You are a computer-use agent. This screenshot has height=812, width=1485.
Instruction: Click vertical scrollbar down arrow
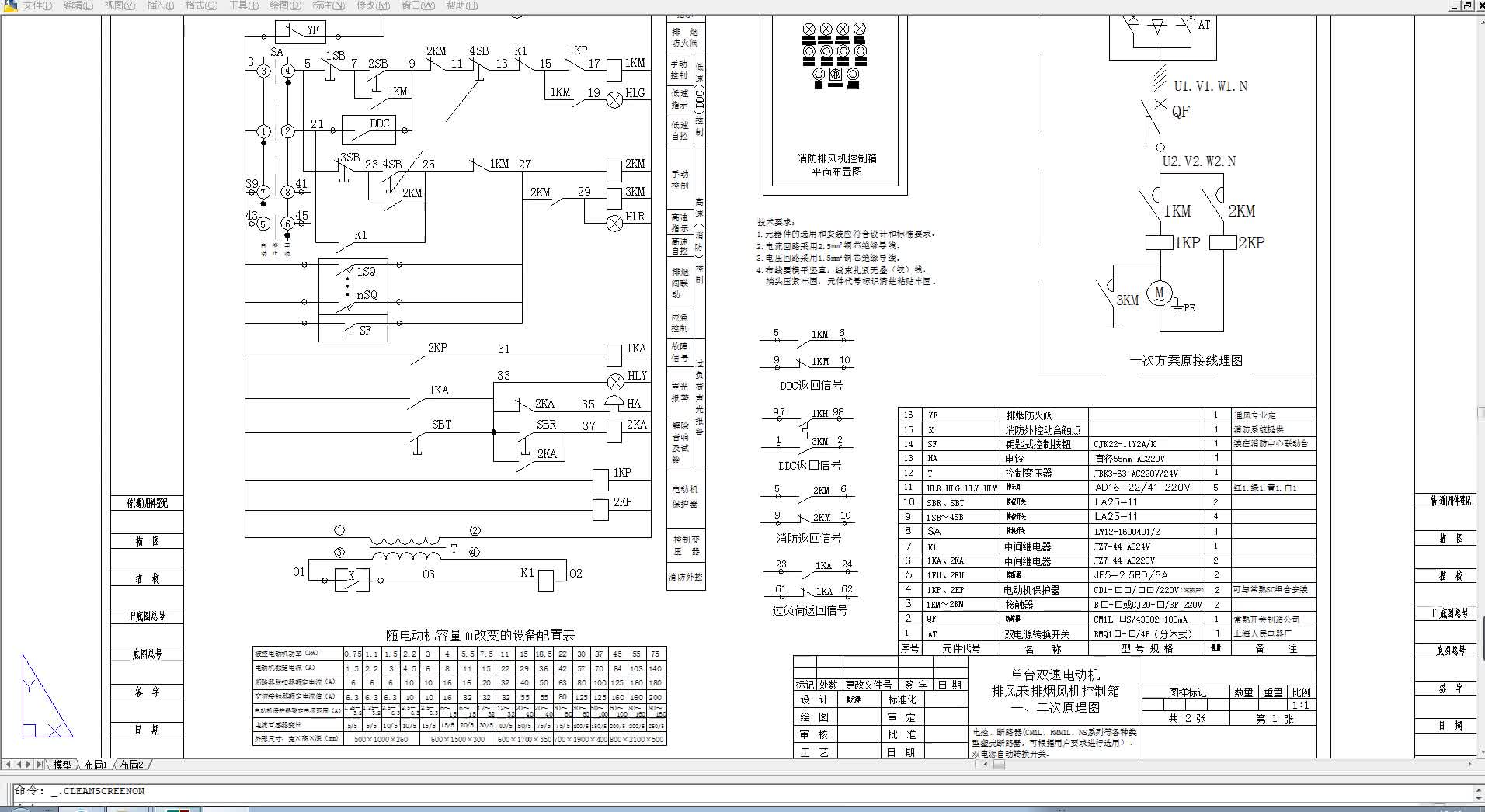1480,751
